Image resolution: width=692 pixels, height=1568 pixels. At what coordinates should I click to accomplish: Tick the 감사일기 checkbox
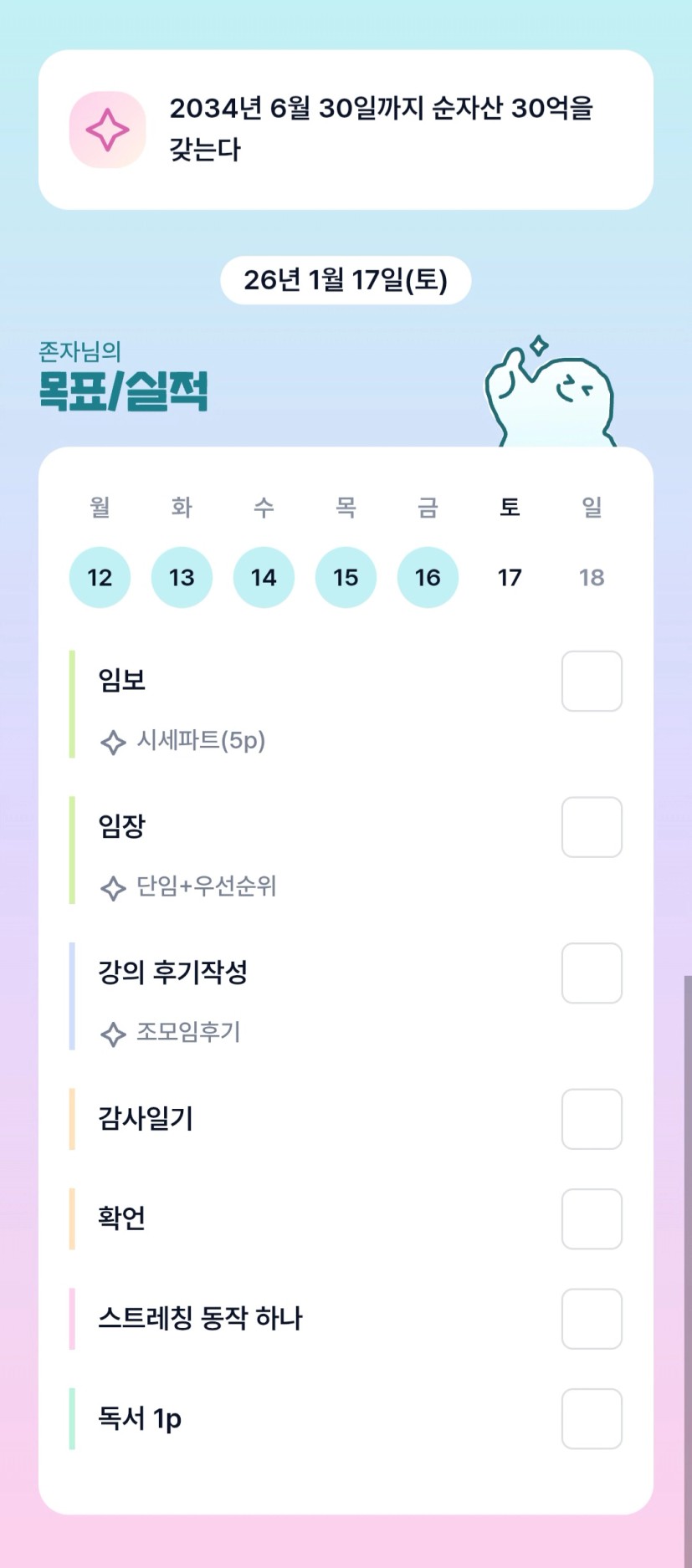pos(592,1119)
